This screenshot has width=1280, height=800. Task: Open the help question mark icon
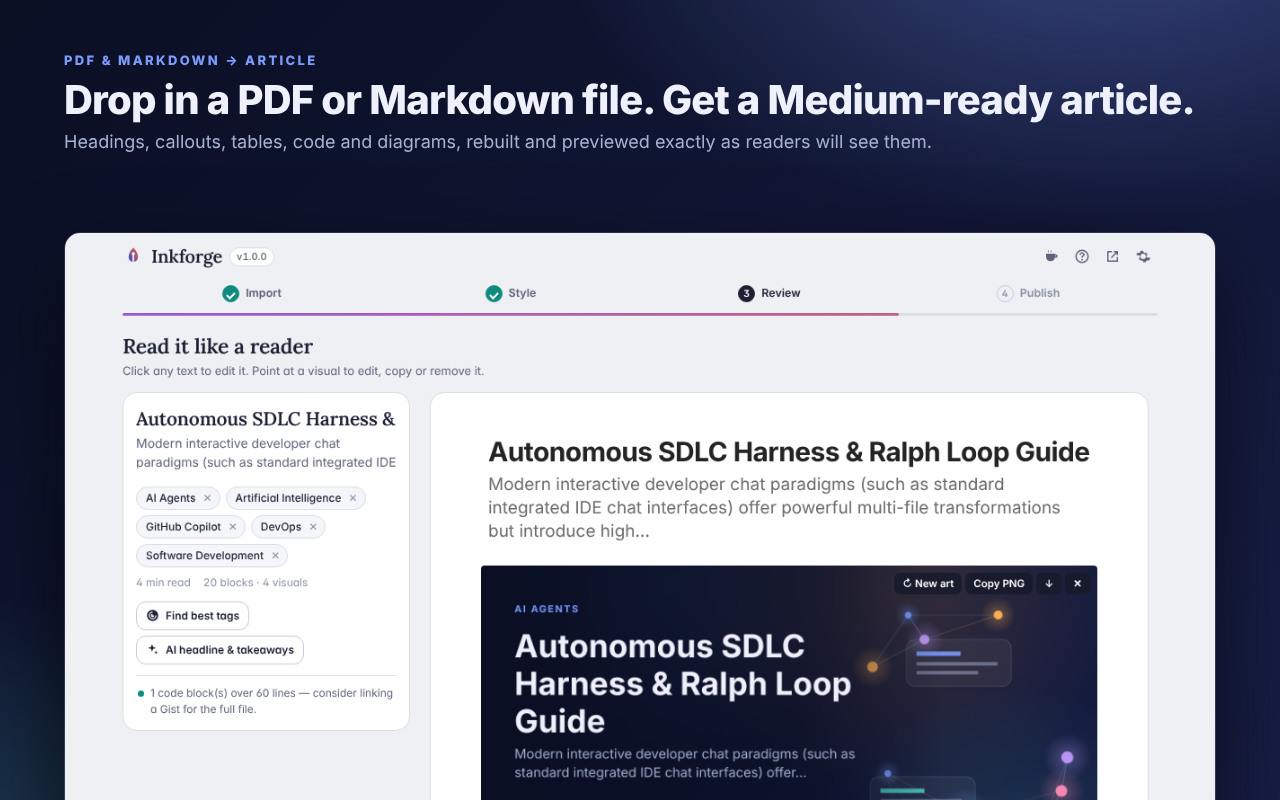point(1082,257)
